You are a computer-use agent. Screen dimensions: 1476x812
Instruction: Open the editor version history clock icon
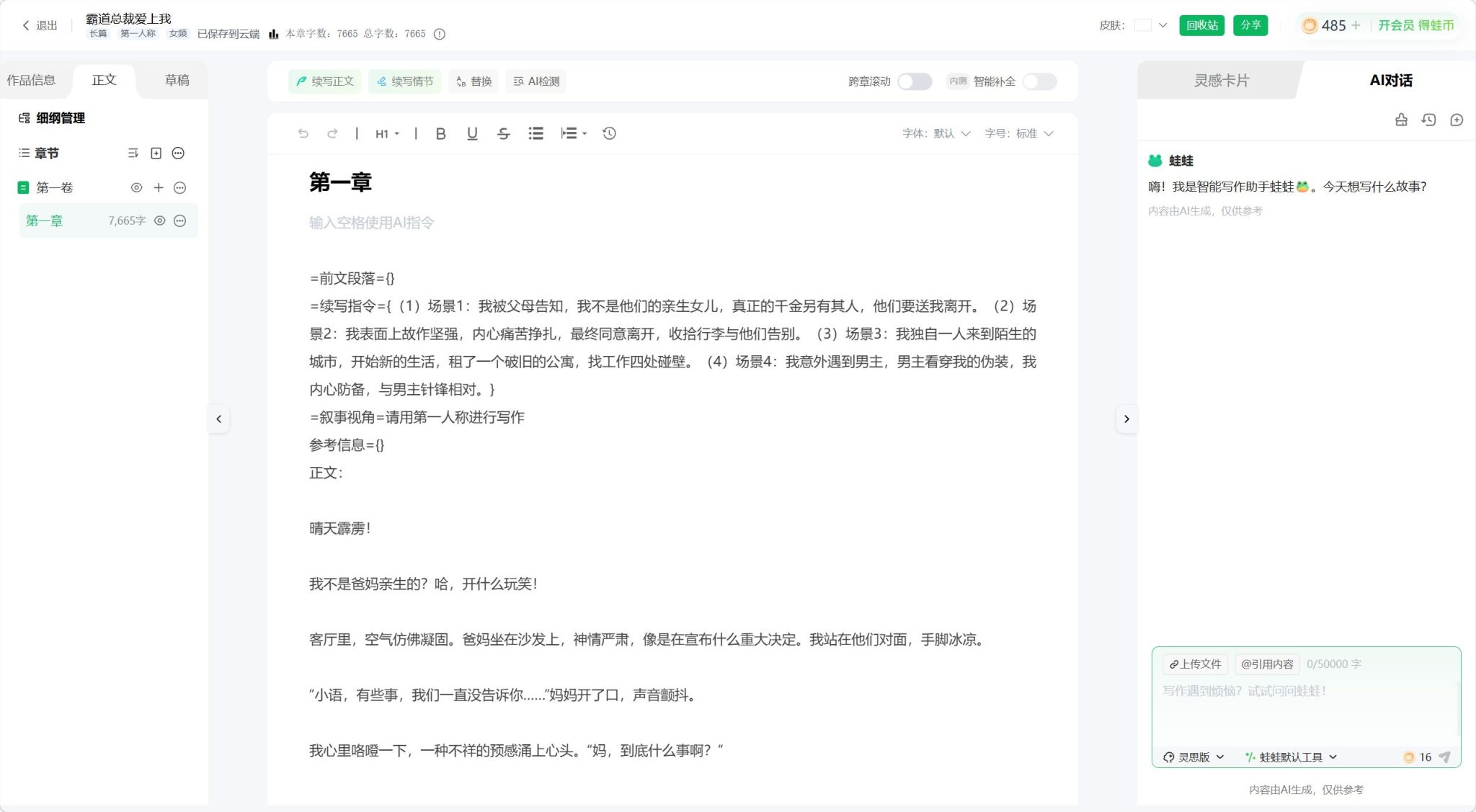click(x=609, y=133)
